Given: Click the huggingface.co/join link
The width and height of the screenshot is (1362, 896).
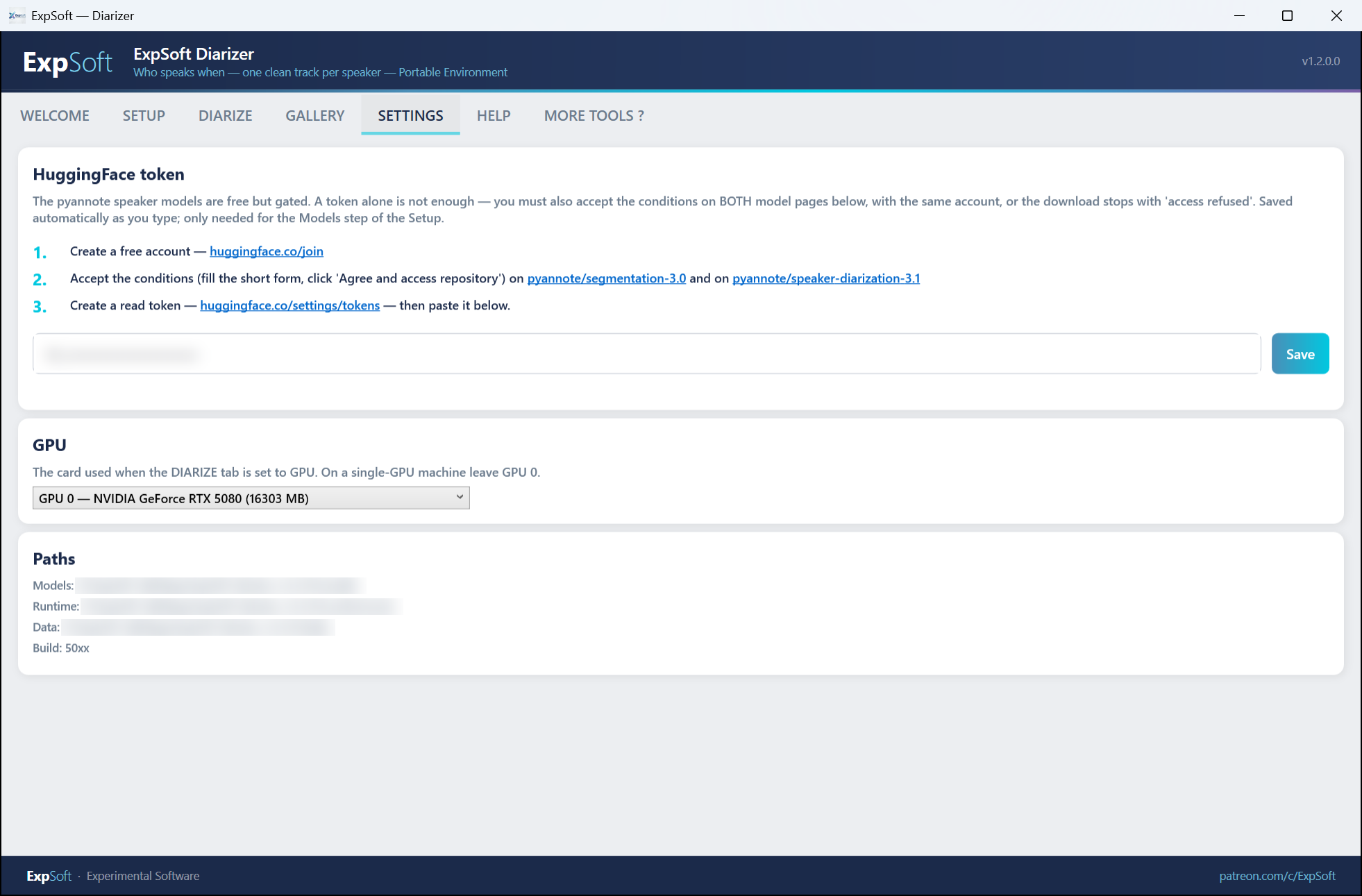Looking at the screenshot, I should (x=267, y=251).
